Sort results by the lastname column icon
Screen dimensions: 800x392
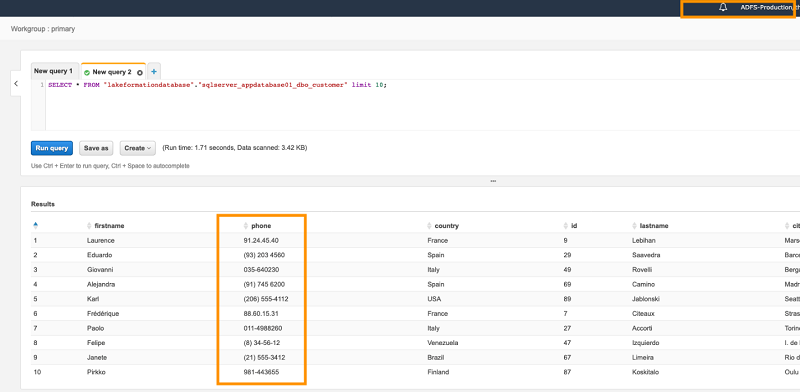click(x=634, y=226)
